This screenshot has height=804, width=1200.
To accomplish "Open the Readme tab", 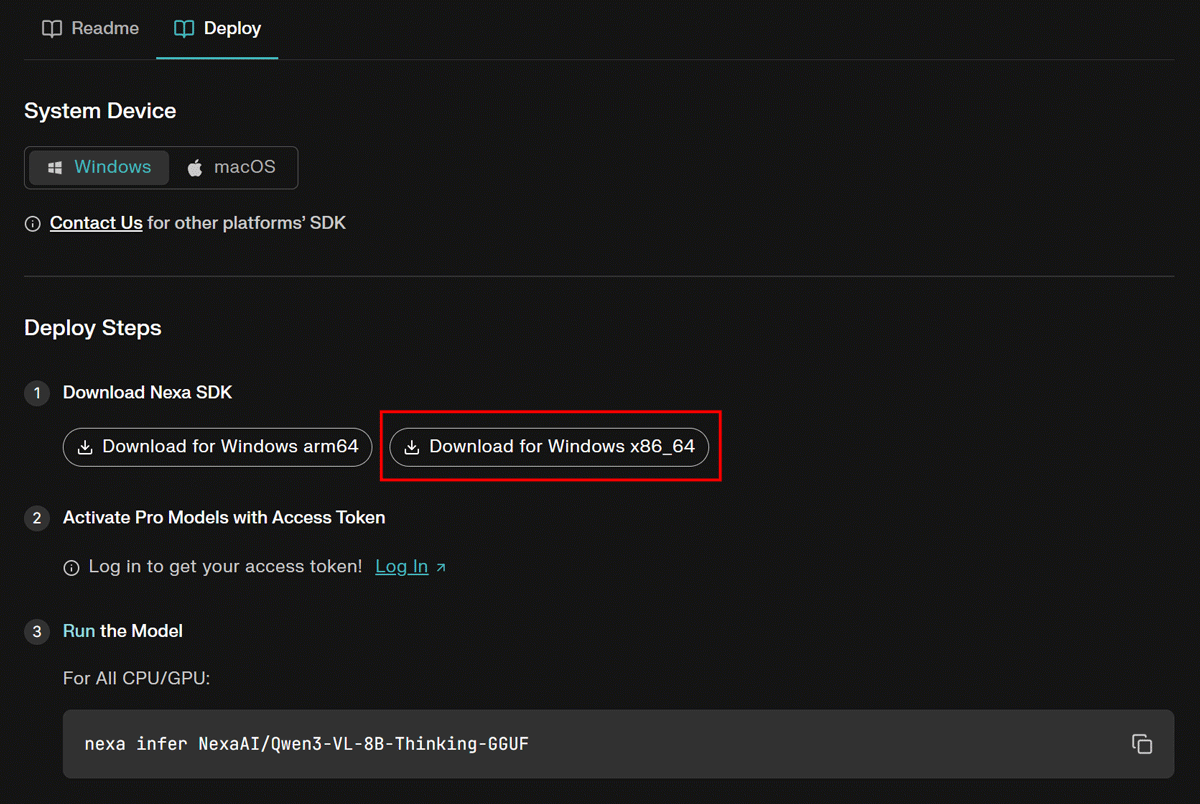I will pyautogui.click(x=90, y=29).
